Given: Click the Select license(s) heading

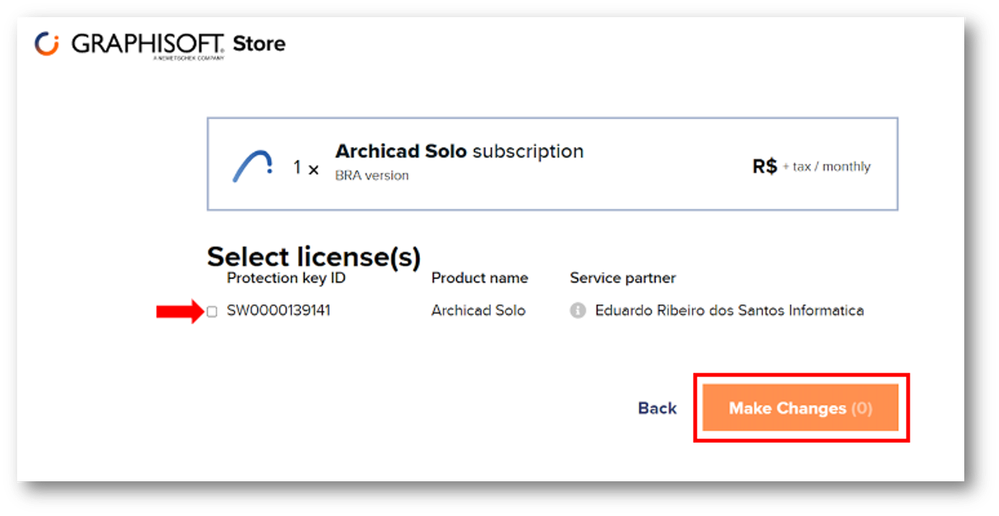Looking at the screenshot, I should [313, 256].
